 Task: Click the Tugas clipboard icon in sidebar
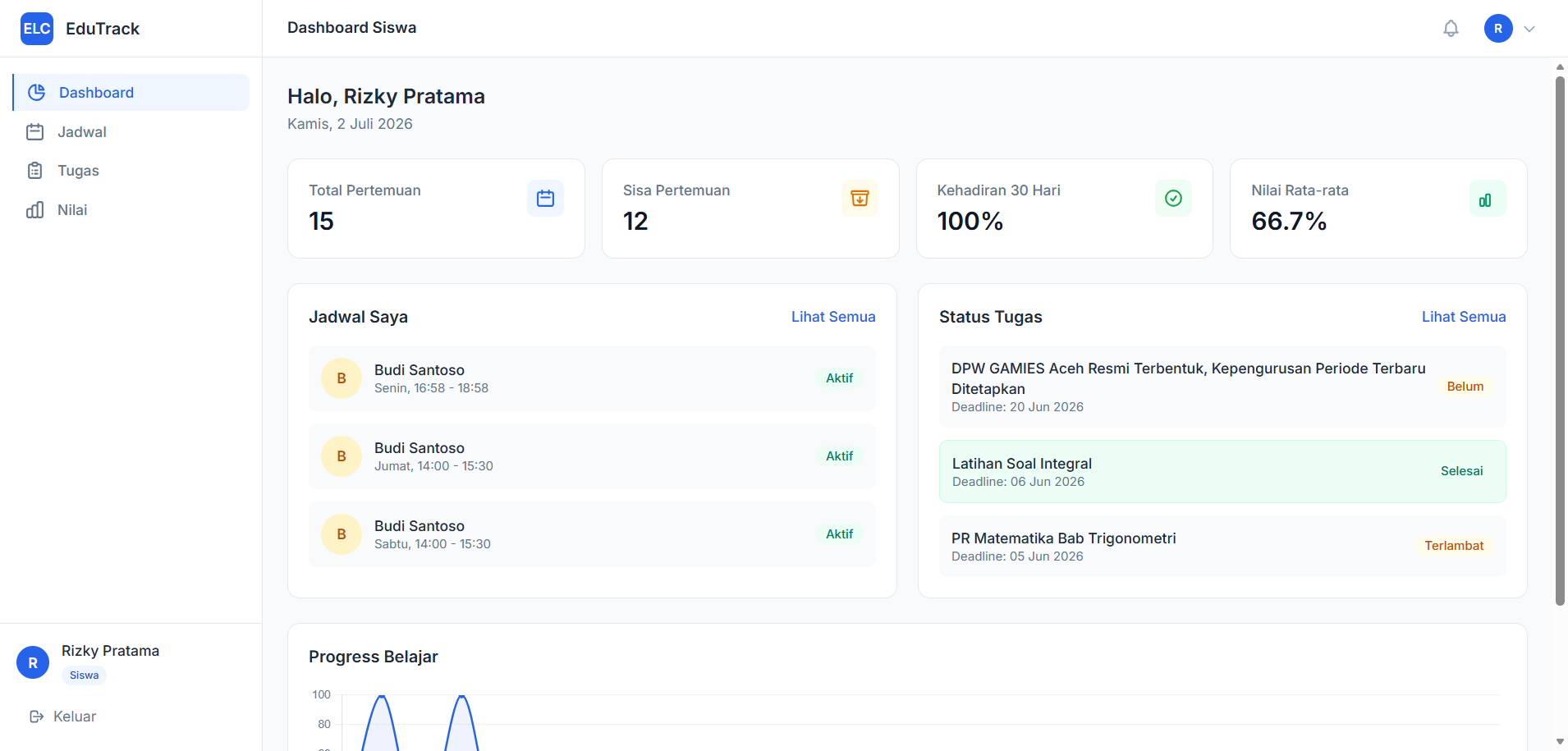coord(35,171)
